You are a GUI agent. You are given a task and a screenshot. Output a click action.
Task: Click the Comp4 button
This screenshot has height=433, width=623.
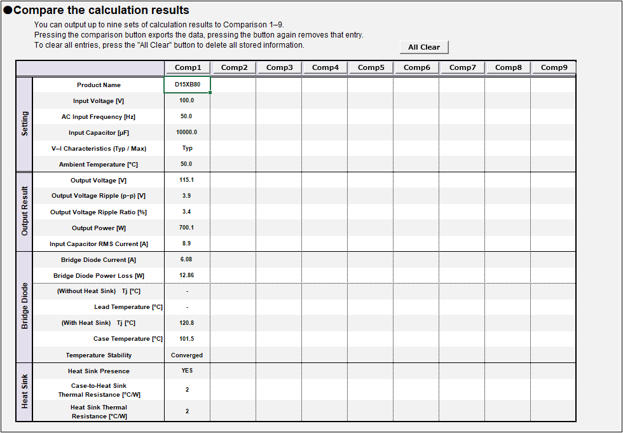pyautogui.click(x=325, y=68)
